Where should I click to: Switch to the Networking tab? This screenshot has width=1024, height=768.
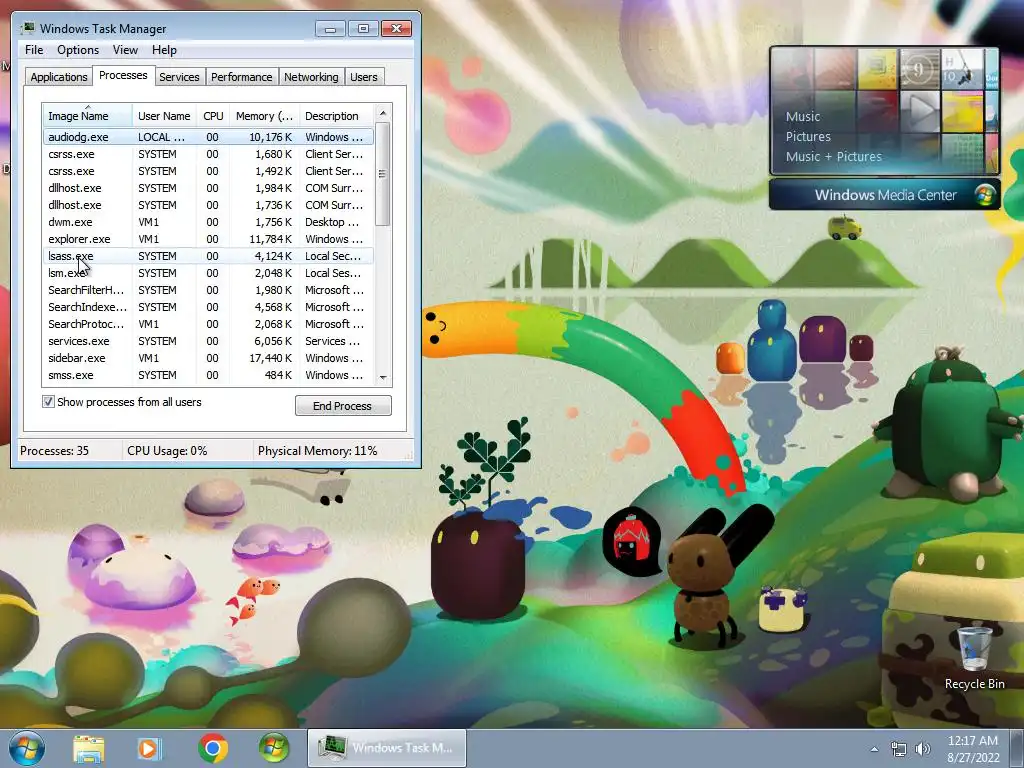tap(311, 77)
